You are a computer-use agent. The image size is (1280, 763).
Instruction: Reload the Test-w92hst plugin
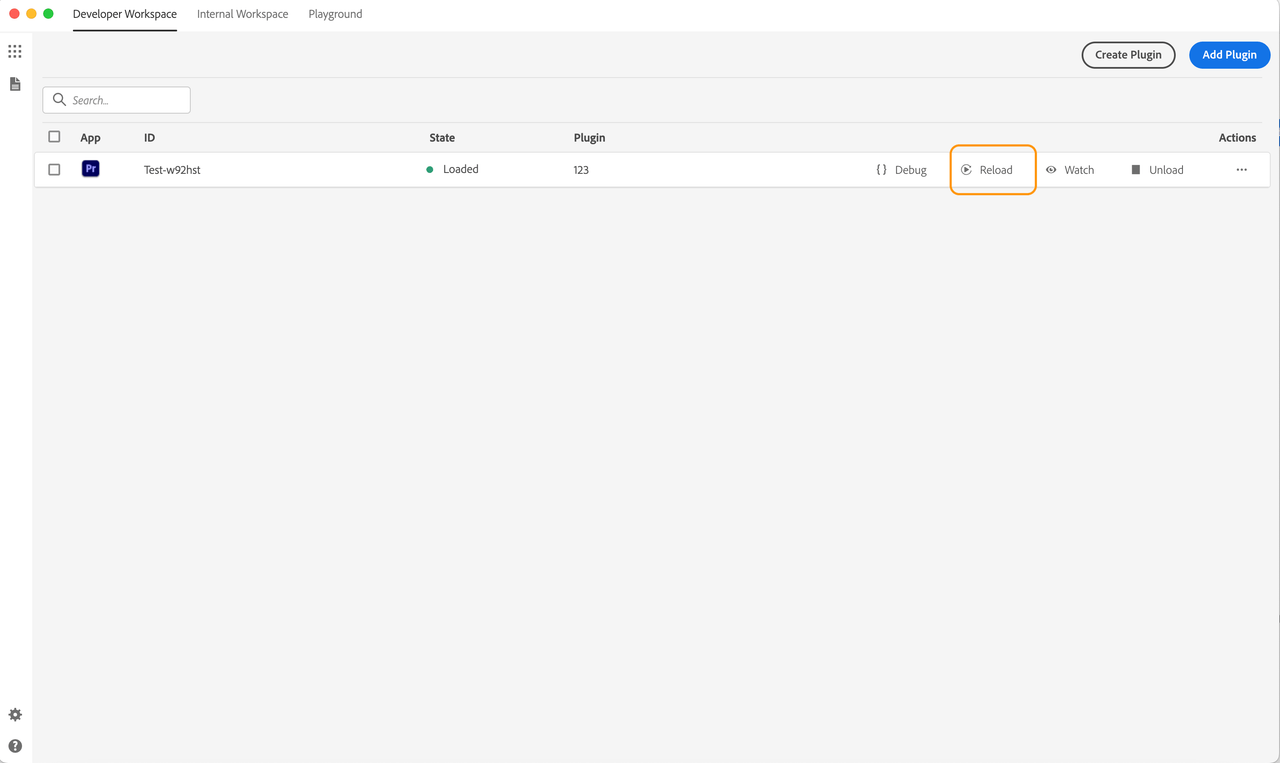pos(987,170)
